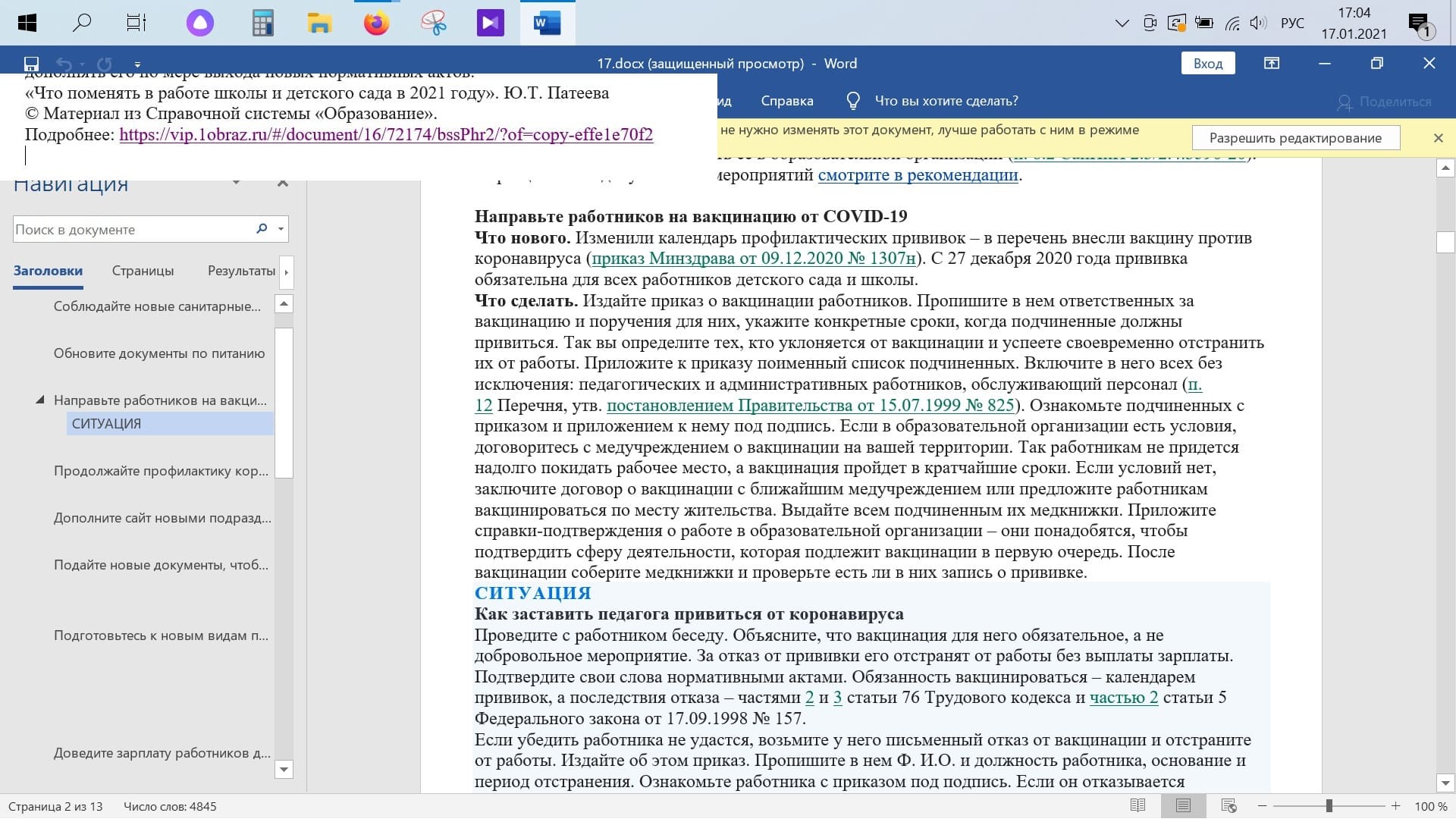This screenshot has height=819, width=1456.
Task: Click Число слов: 4845 in the status bar
Action: pyautogui.click(x=170, y=807)
